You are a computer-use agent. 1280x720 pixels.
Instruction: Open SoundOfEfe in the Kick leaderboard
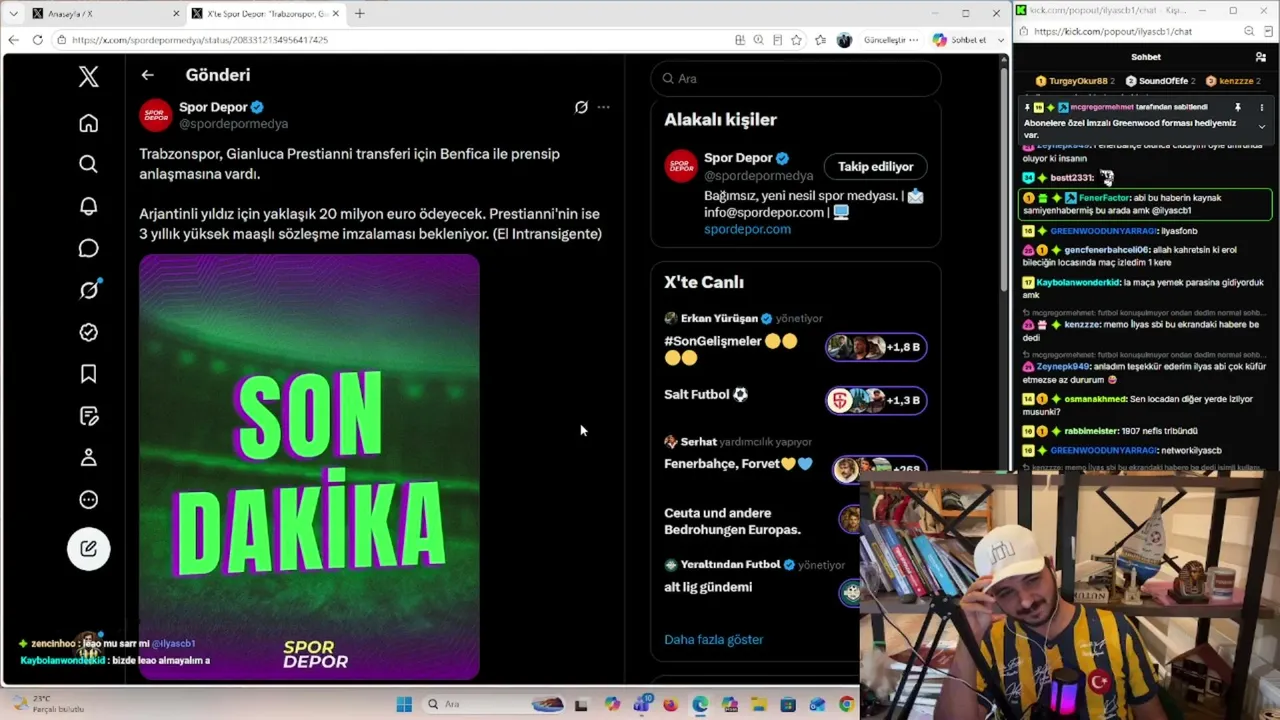pyautogui.click(x=1160, y=81)
